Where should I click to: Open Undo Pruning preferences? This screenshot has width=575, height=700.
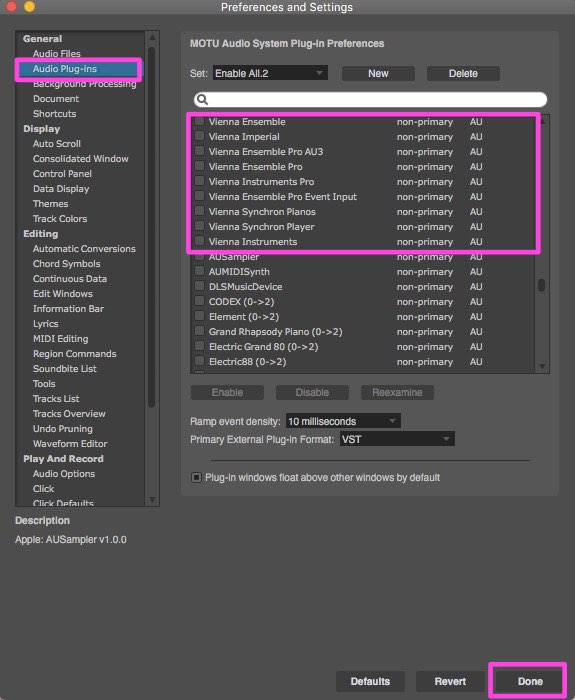pos(63,429)
